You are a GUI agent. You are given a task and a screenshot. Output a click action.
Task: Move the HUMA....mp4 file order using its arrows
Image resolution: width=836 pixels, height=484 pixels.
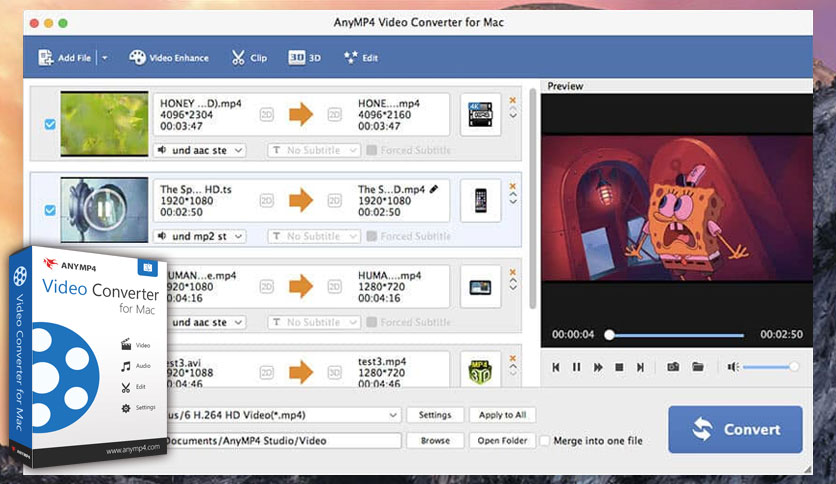pyautogui.click(x=513, y=284)
